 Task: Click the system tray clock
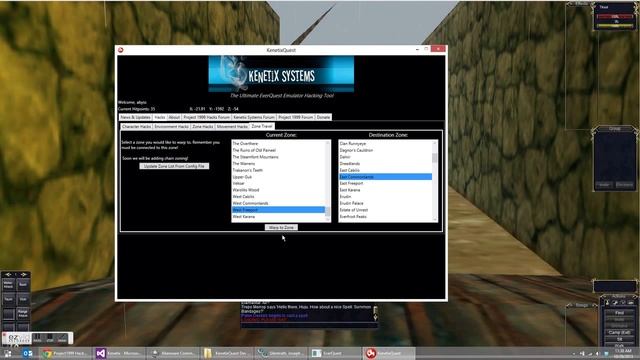622,353
